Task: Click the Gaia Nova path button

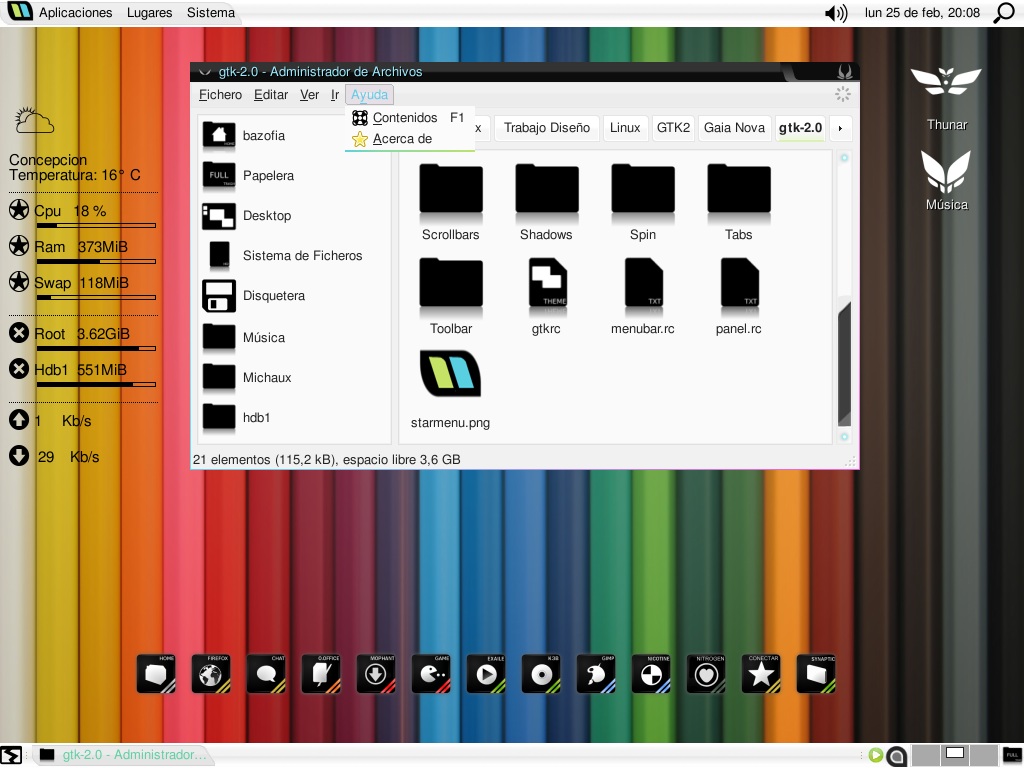Action: (x=734, y=128)
